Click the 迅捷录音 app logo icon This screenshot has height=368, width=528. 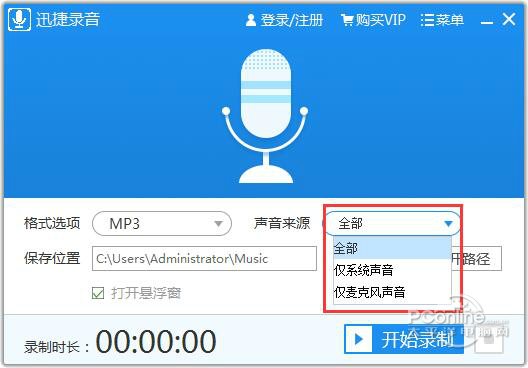(19, 20)
